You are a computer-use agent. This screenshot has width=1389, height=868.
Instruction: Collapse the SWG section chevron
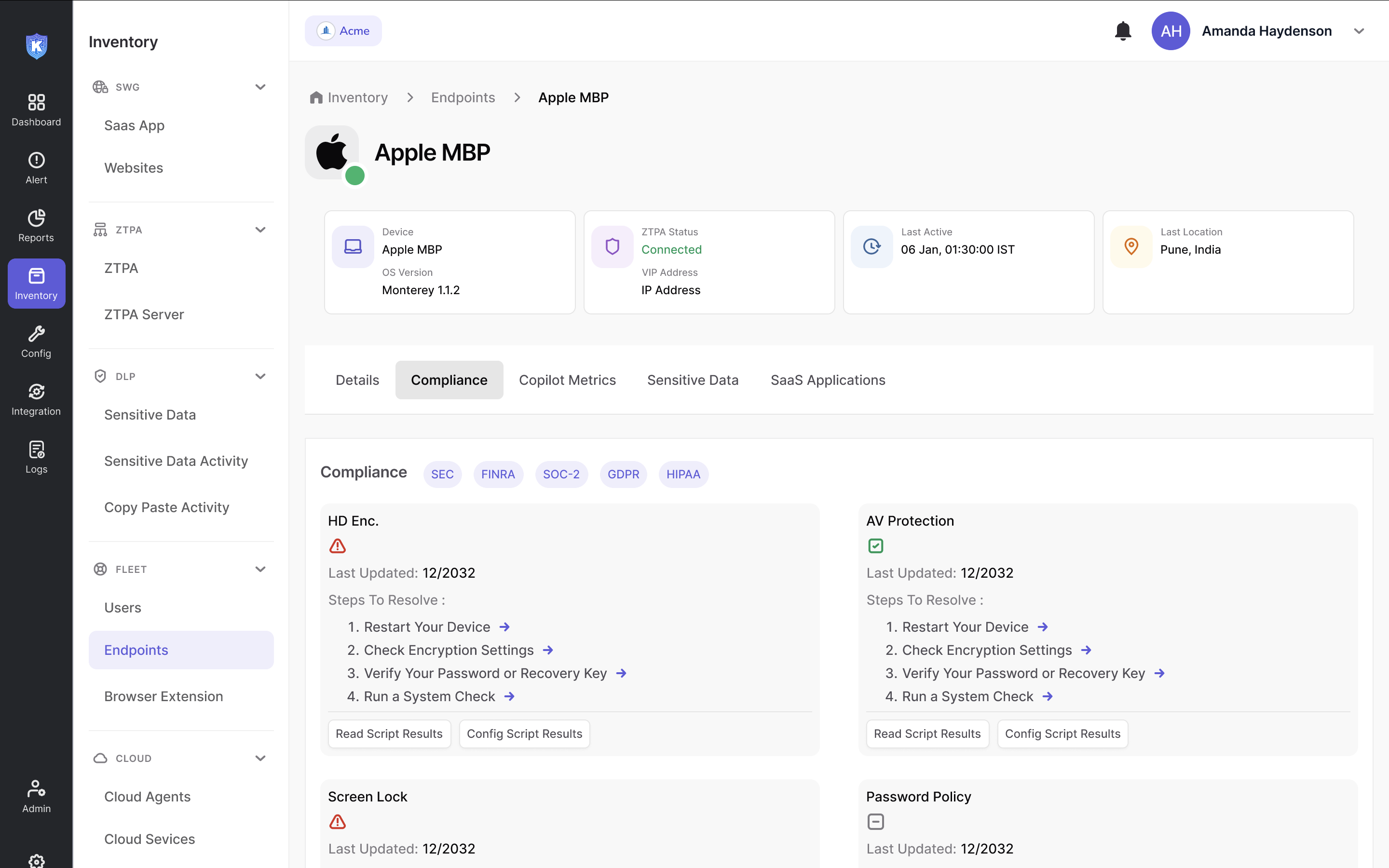[260, 87]
